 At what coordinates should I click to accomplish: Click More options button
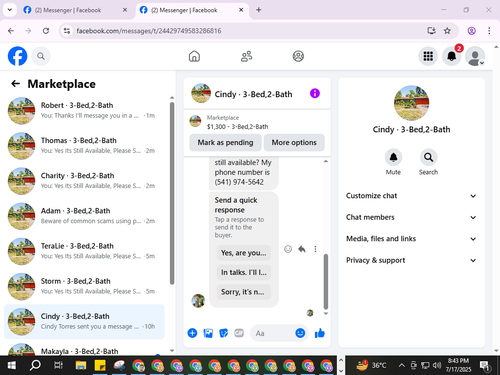click(294, 142)
